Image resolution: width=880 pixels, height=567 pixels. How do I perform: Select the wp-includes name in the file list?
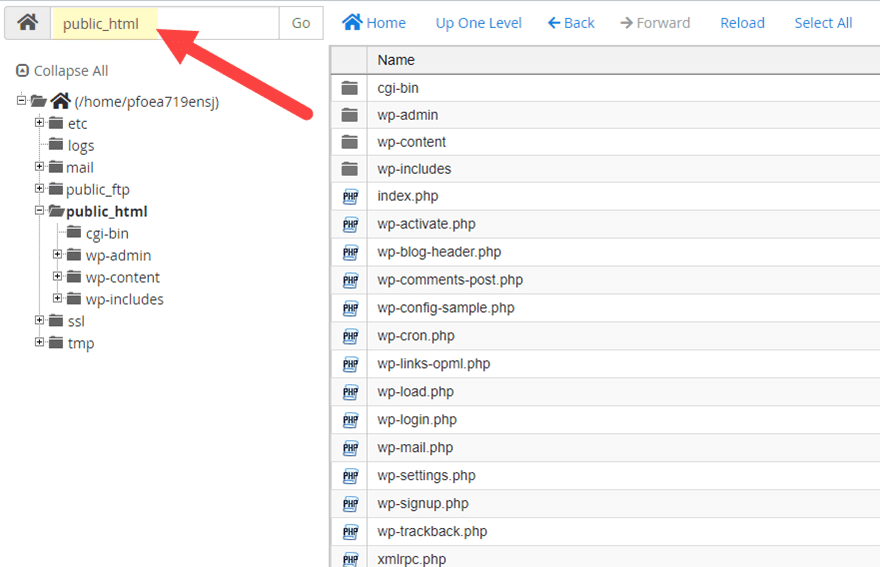pyautogui.click(x=414, y=169)
